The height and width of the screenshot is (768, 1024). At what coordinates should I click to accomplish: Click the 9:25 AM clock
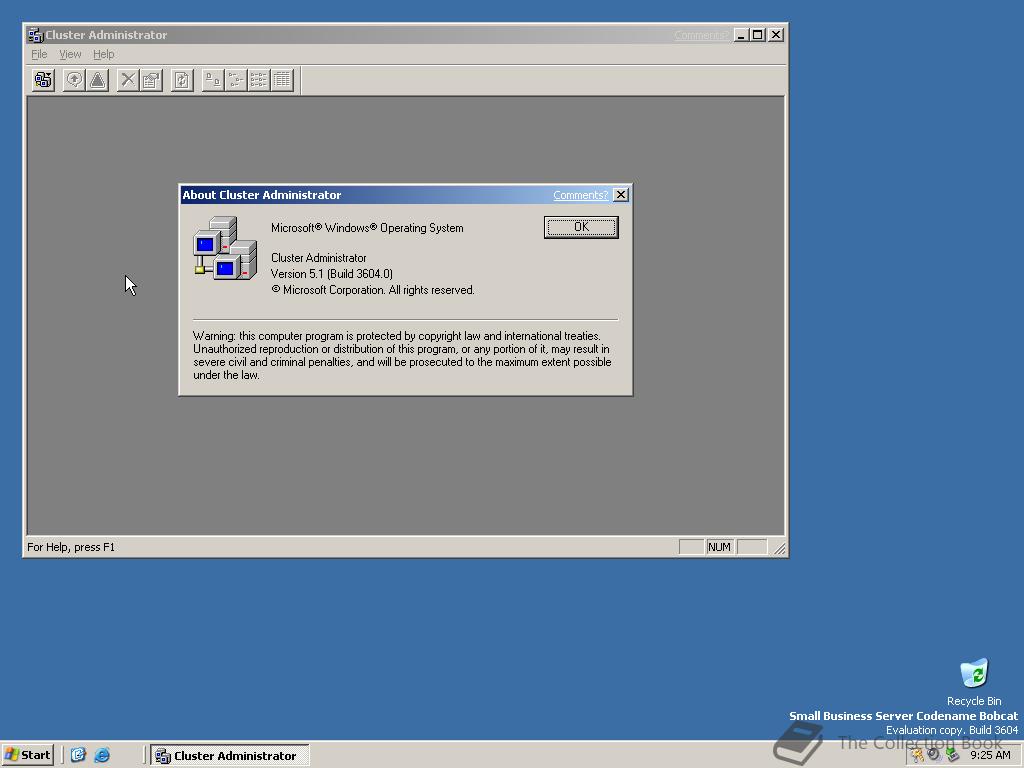pyautogui.click(x=990, y=756)
